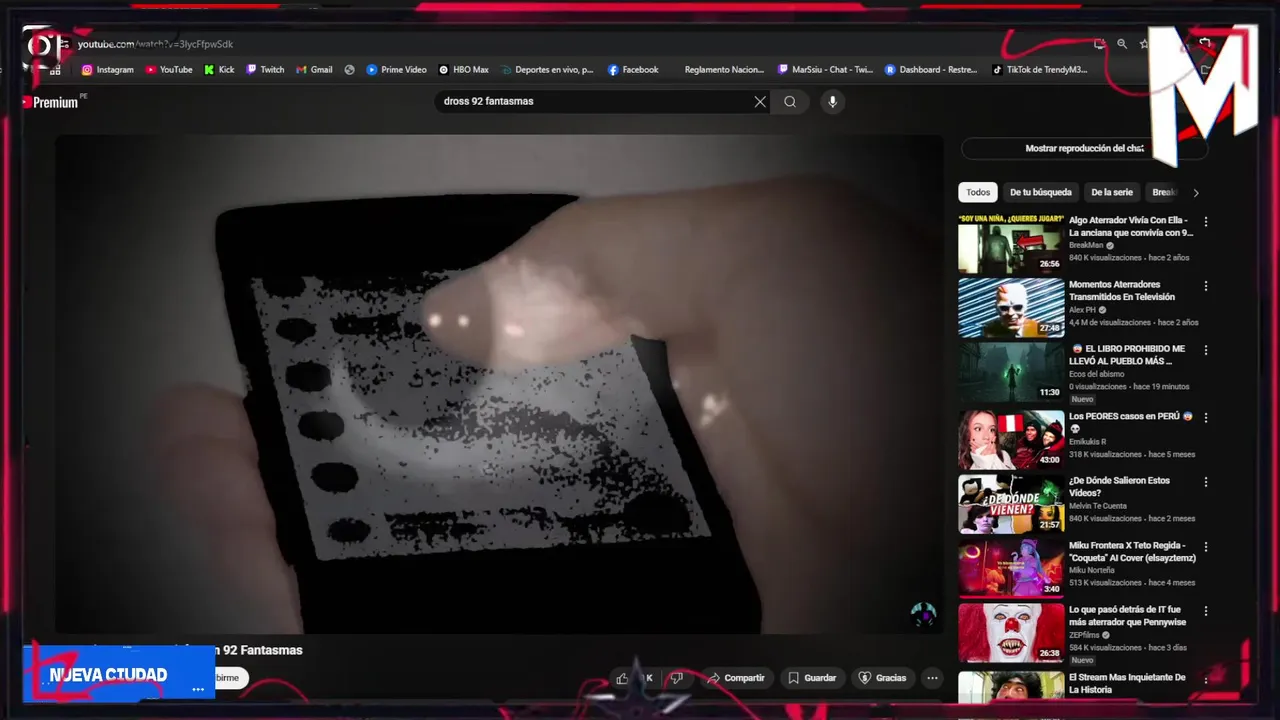The image size is (1280, 720).
Task: Open ¿De Dónde Salieron Estos Videos? thumbnail
Action: [x=1011, y=504]
